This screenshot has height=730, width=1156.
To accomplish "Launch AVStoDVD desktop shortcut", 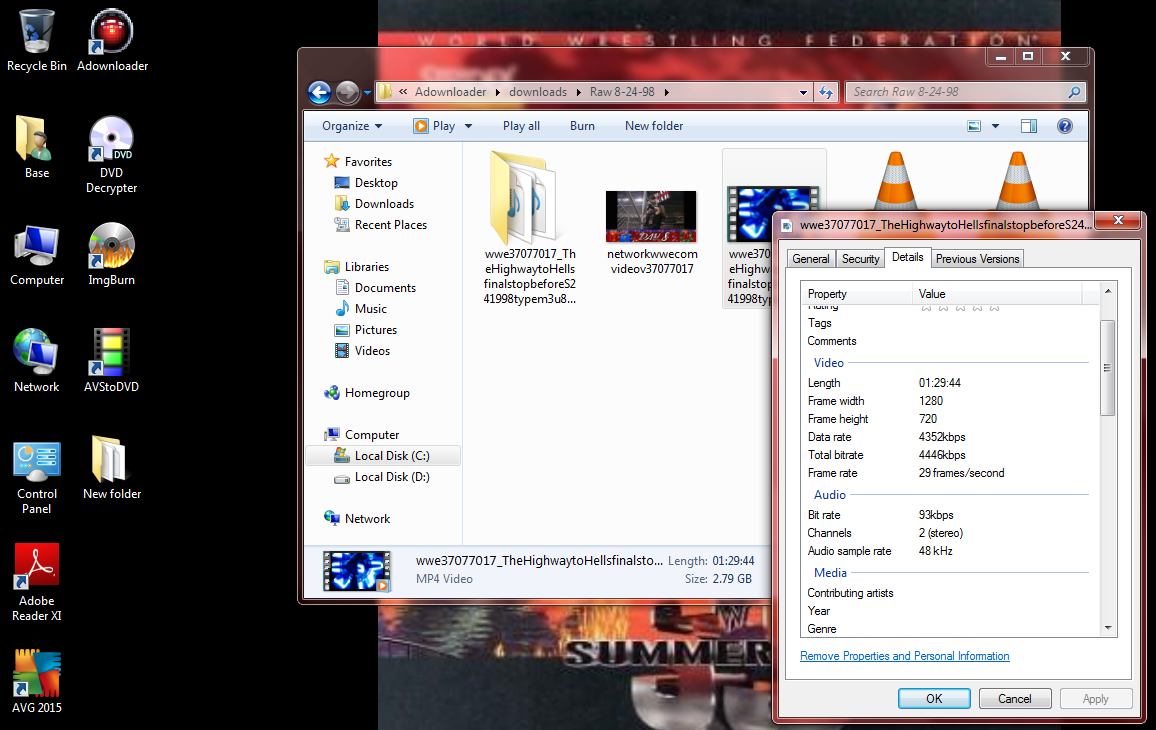I will tap(111, 361).
